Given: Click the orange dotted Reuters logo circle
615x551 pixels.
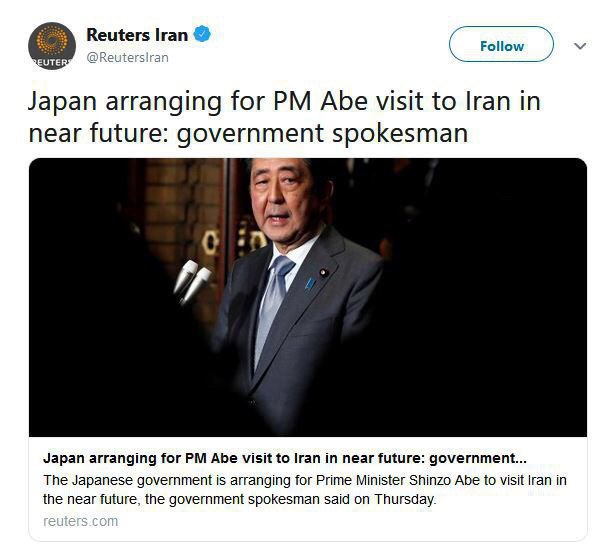Looking at the screenshot, I should (52, 39).
